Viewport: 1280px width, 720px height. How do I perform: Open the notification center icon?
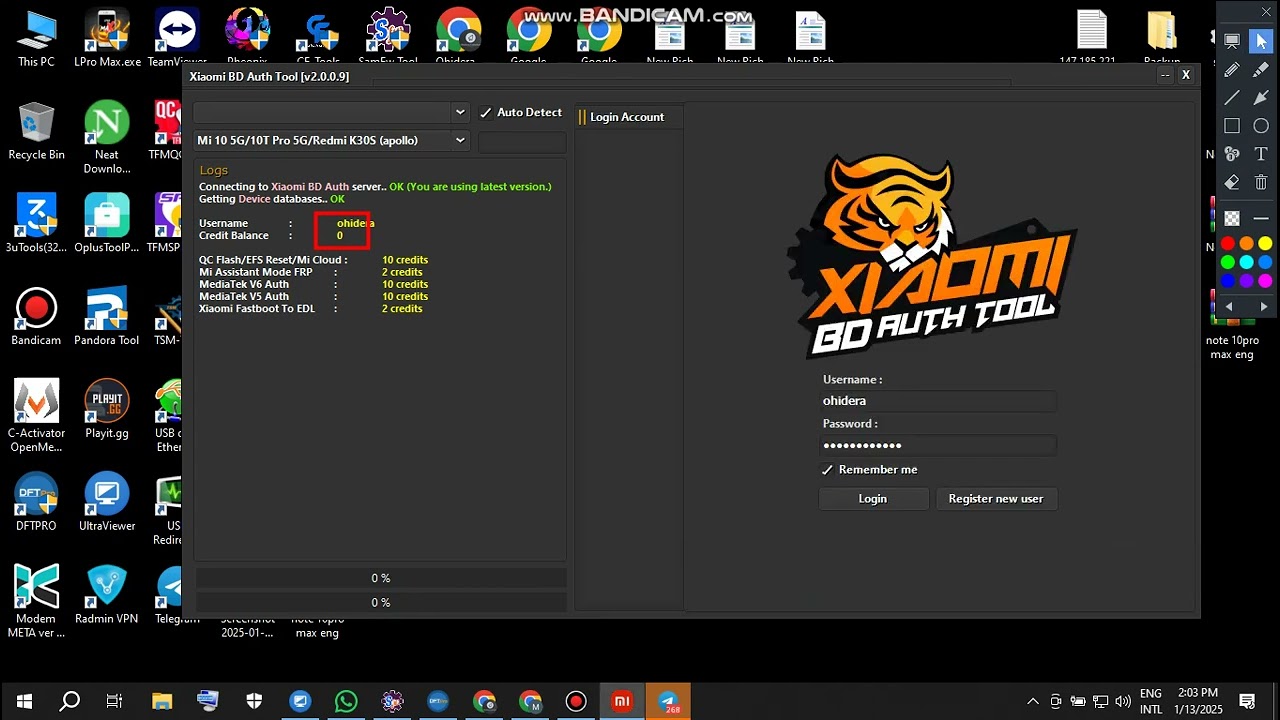coord(1247,701)
